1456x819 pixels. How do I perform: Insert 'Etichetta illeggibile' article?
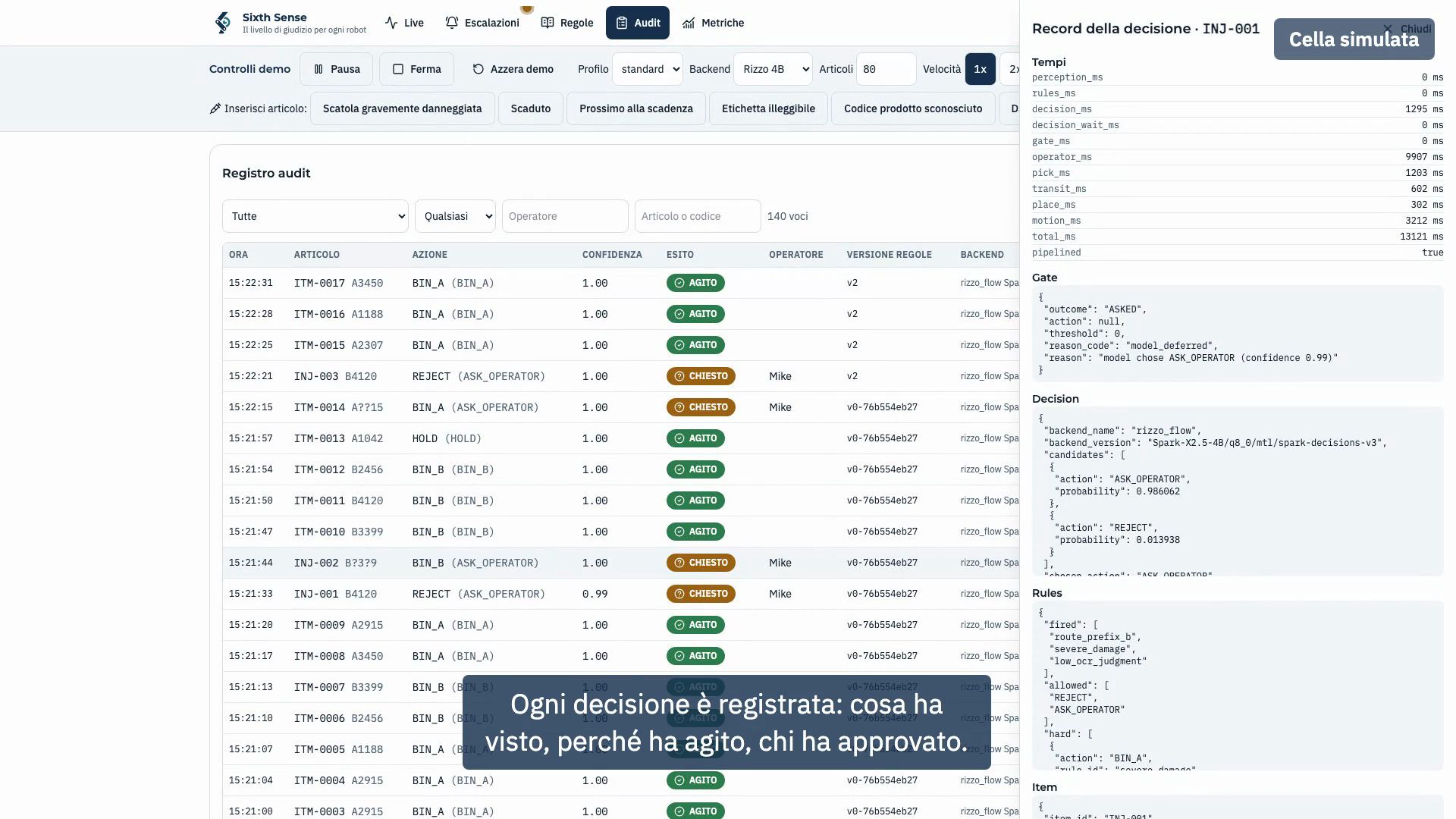(768, 108)
